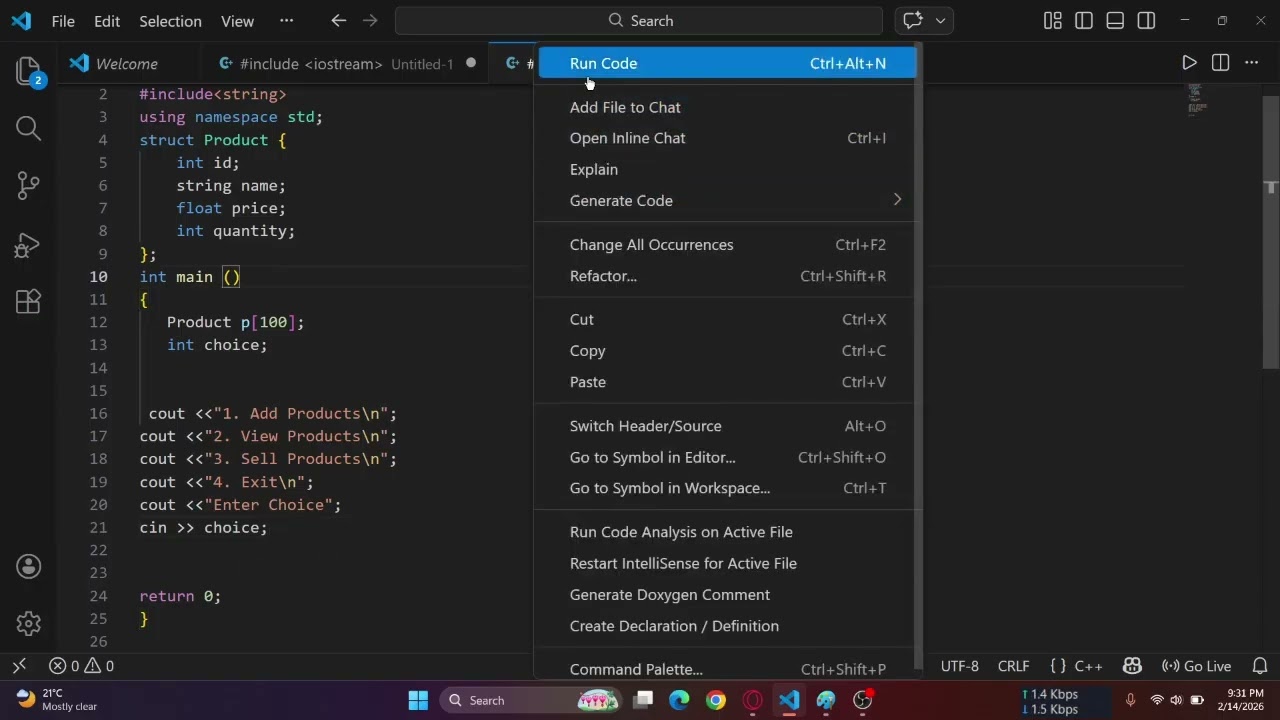Toggle the bottom Panel
1280x720 pixels.
pos(1115,20)
